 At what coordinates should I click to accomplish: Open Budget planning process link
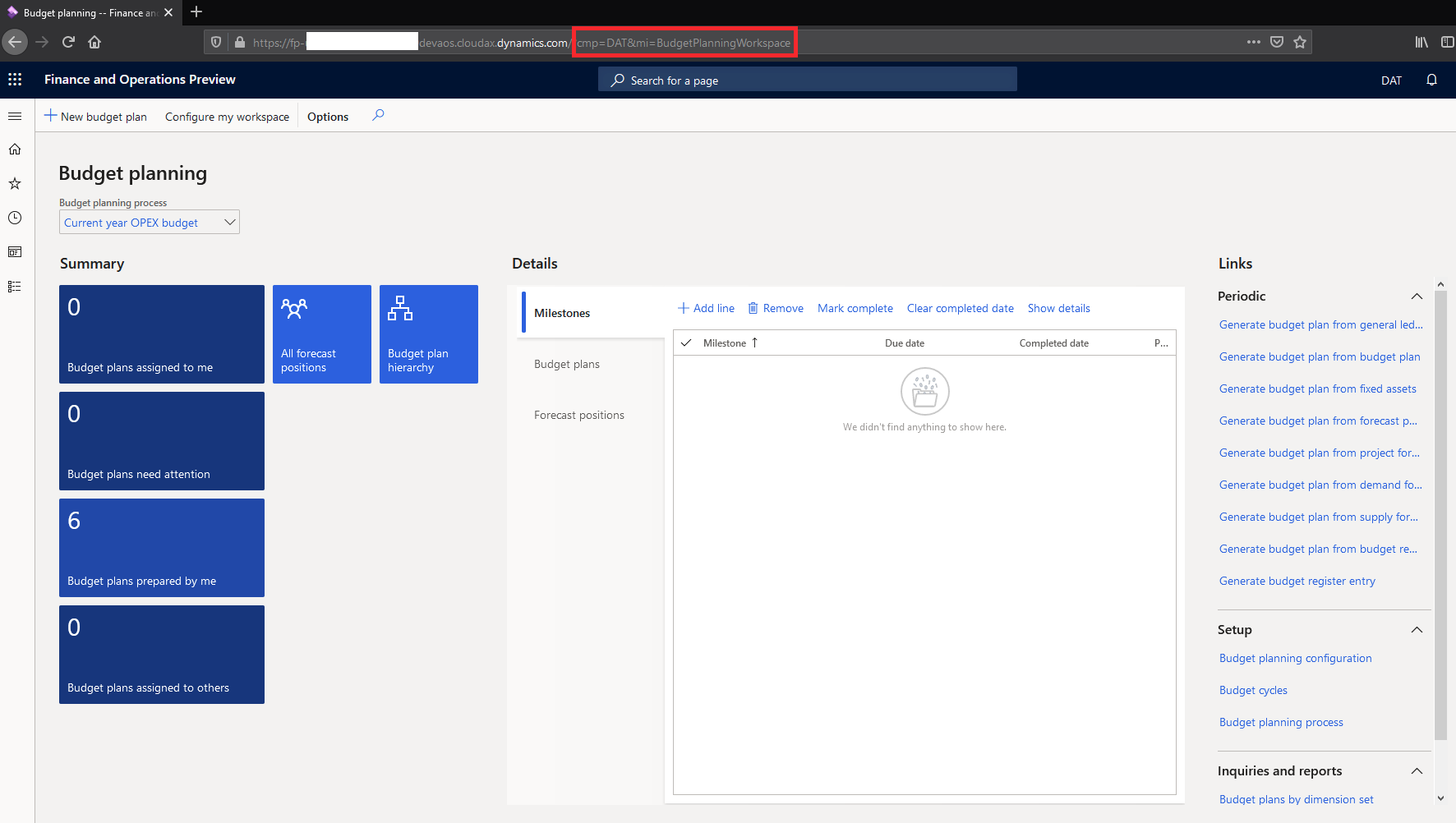[1281, 722]
